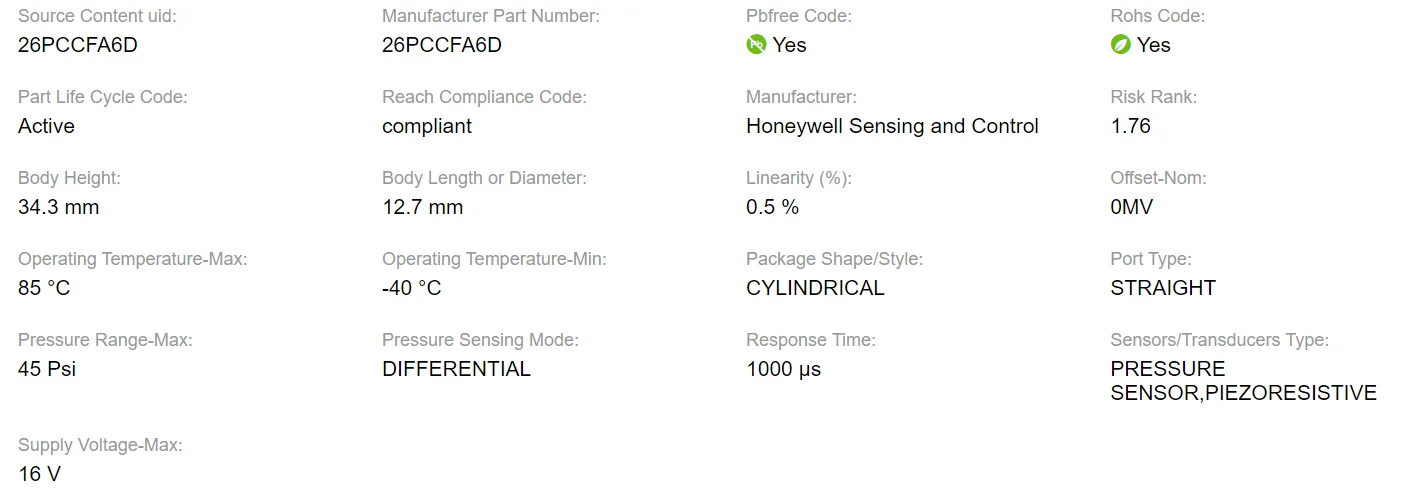1423x491 pixels.
Task: Click the STRAIGHT port type value
Action: (1163, 288)
